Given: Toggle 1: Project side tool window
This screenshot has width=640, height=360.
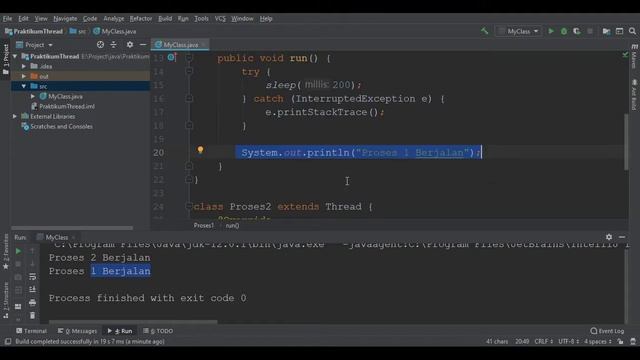Looking at the screenshot, I should tap(6, 60).
